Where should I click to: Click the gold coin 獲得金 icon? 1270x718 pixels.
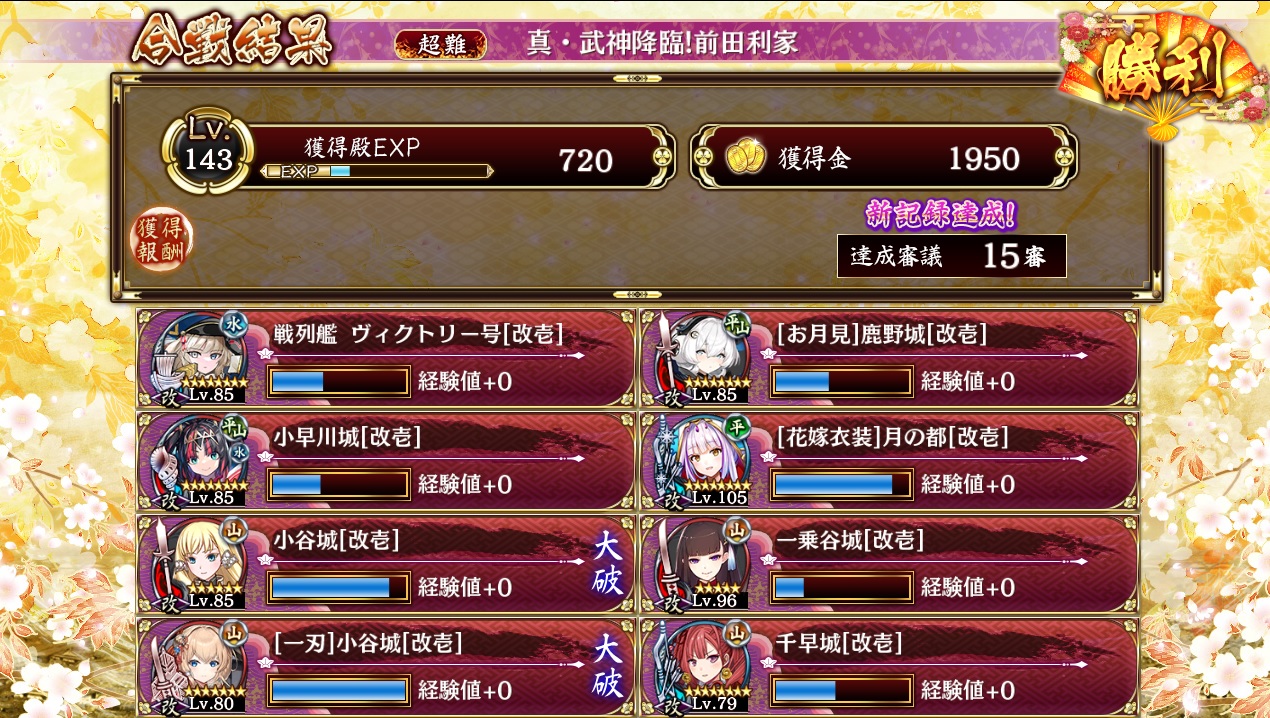click(745, 157)
